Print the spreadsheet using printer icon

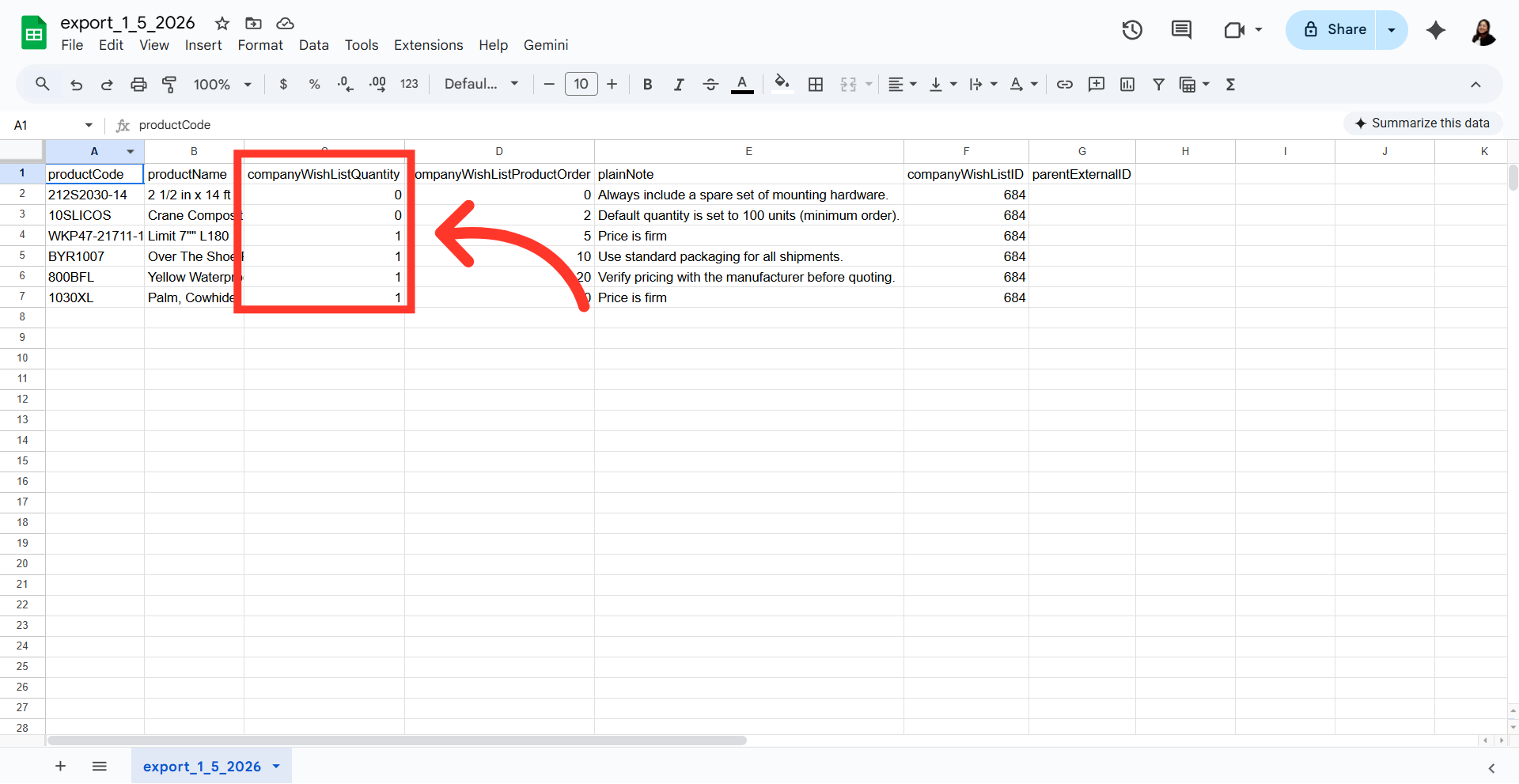tap(138, 85)
